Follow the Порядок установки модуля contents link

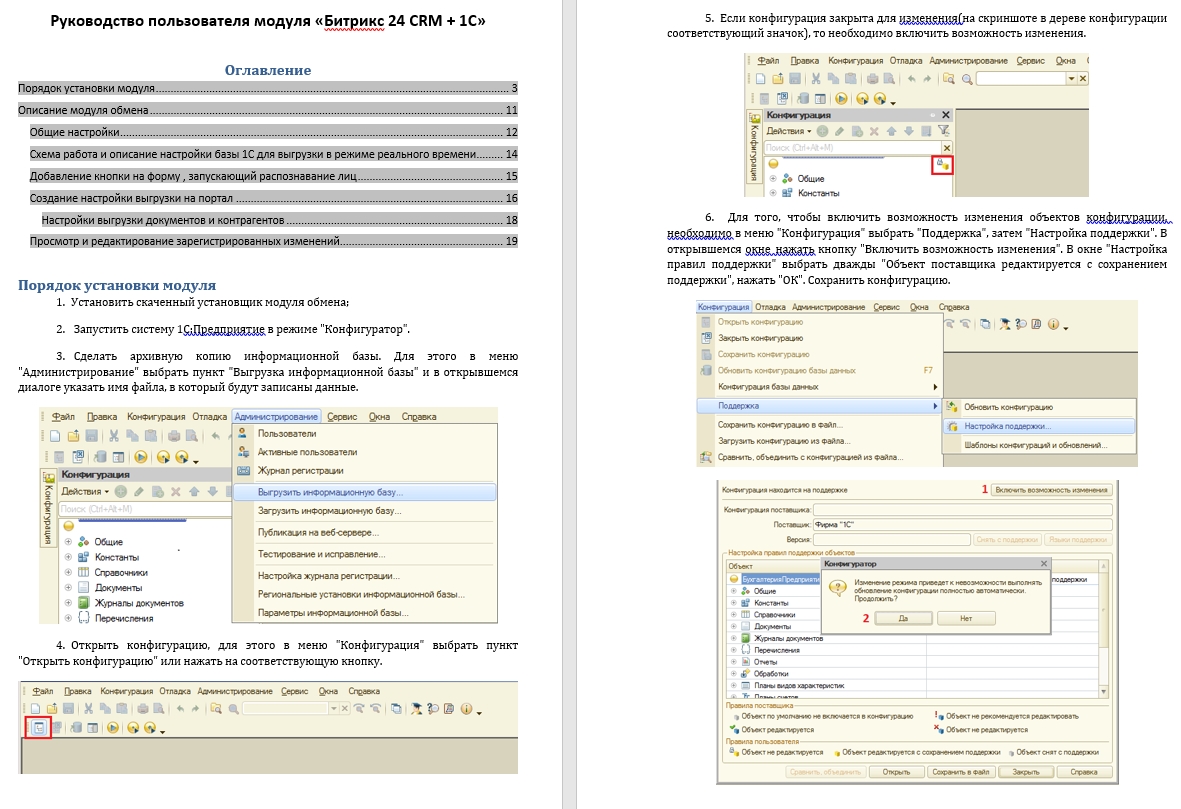(x=267, y=88)
